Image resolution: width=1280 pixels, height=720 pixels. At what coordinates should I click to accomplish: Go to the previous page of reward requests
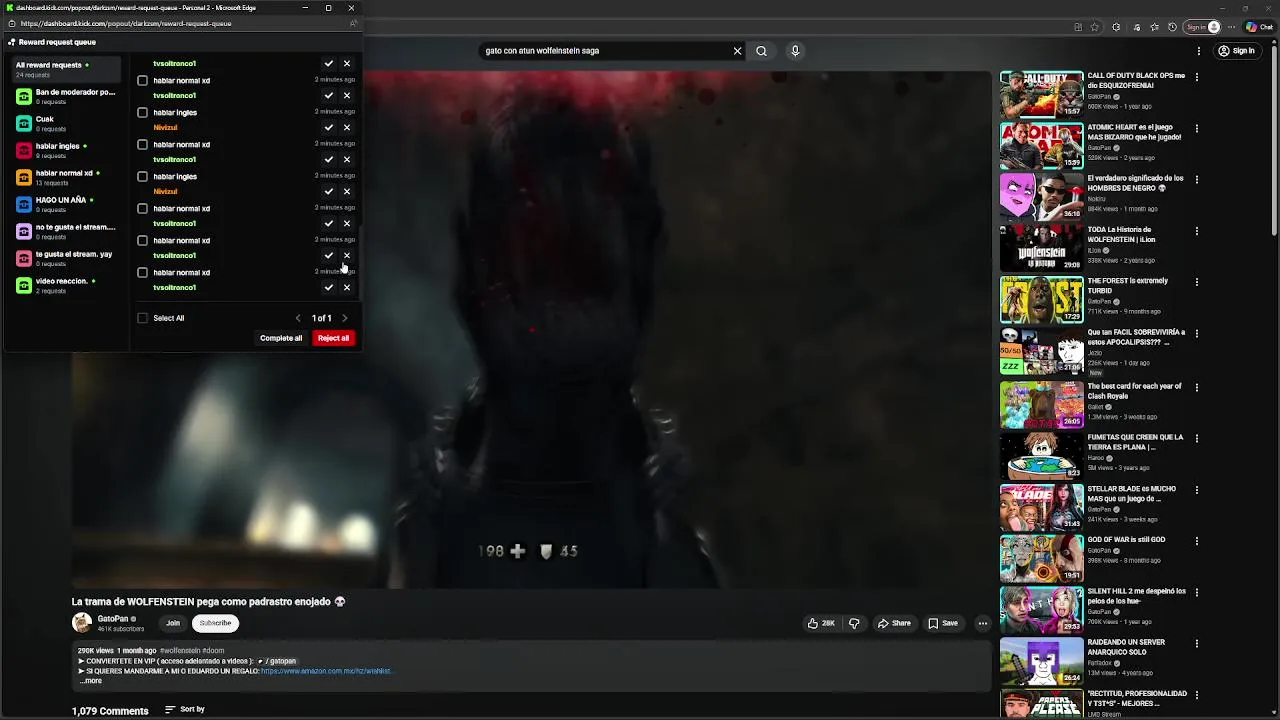click(297, 318)
